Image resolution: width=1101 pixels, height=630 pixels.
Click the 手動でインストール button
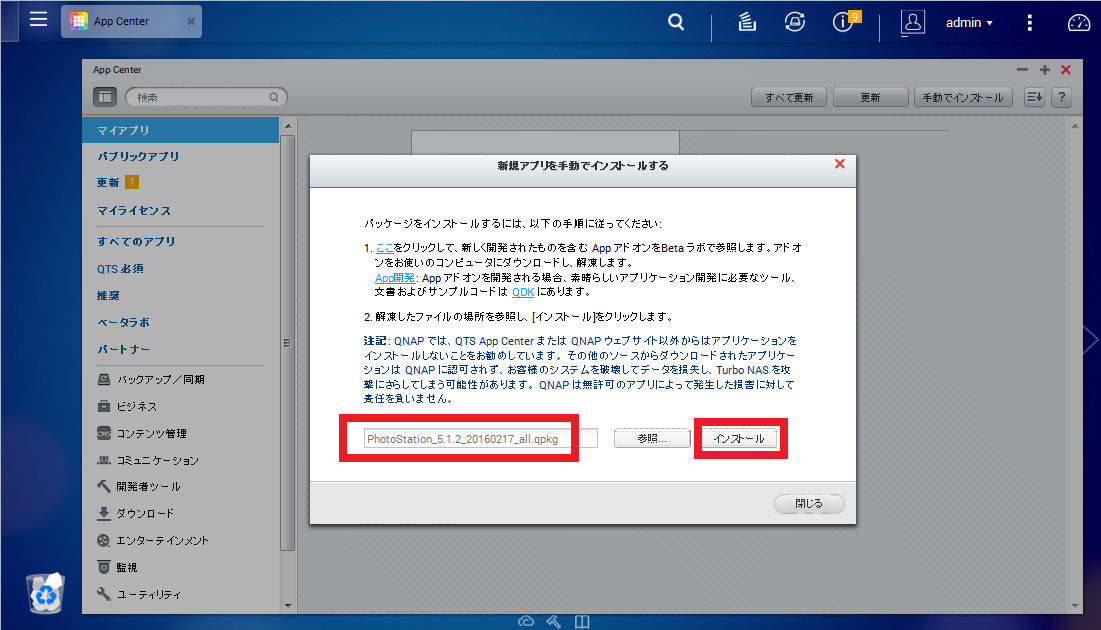(963, 98)
